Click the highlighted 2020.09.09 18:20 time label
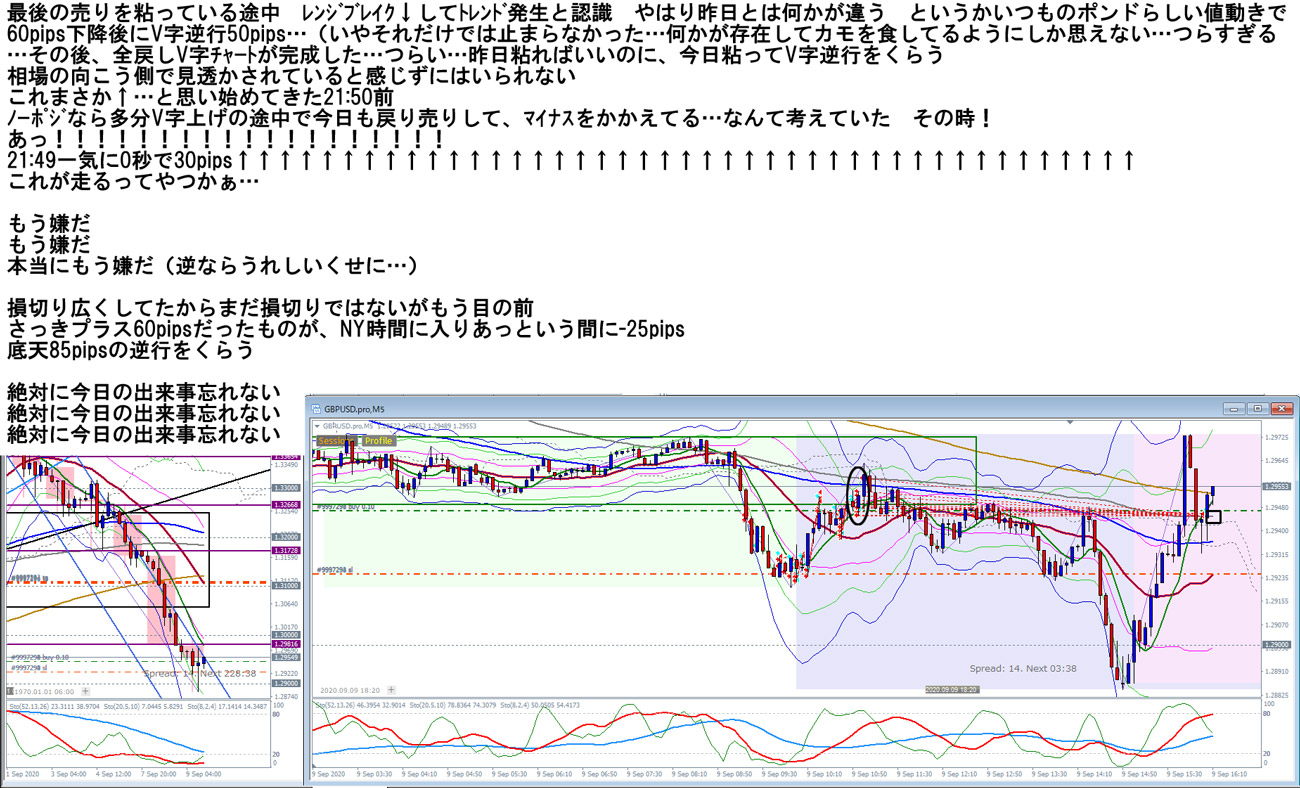The image size is (1300, 788). click(x=951, y=690)
